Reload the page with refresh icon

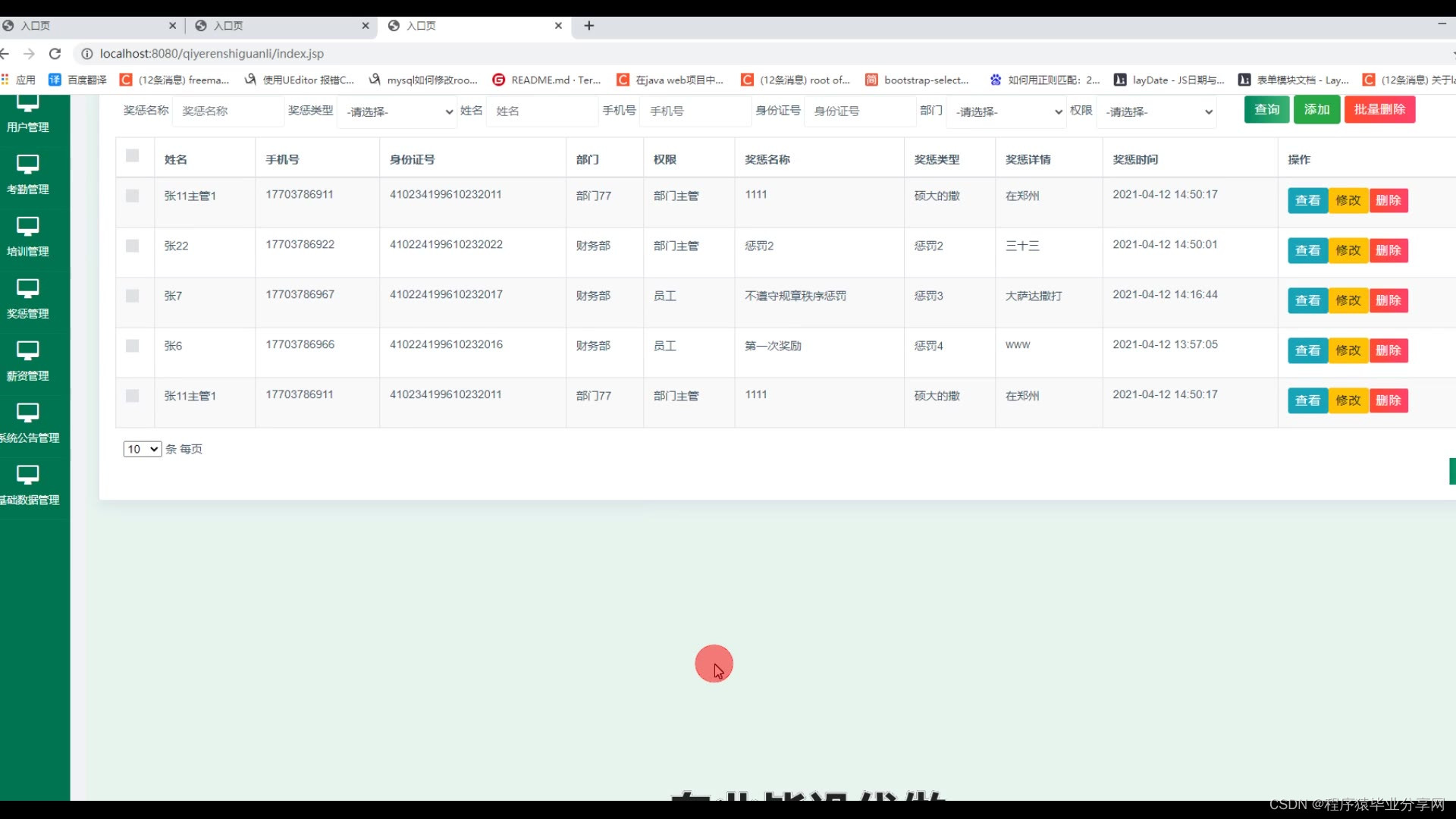pyautogui.click(x=55, y=54)
